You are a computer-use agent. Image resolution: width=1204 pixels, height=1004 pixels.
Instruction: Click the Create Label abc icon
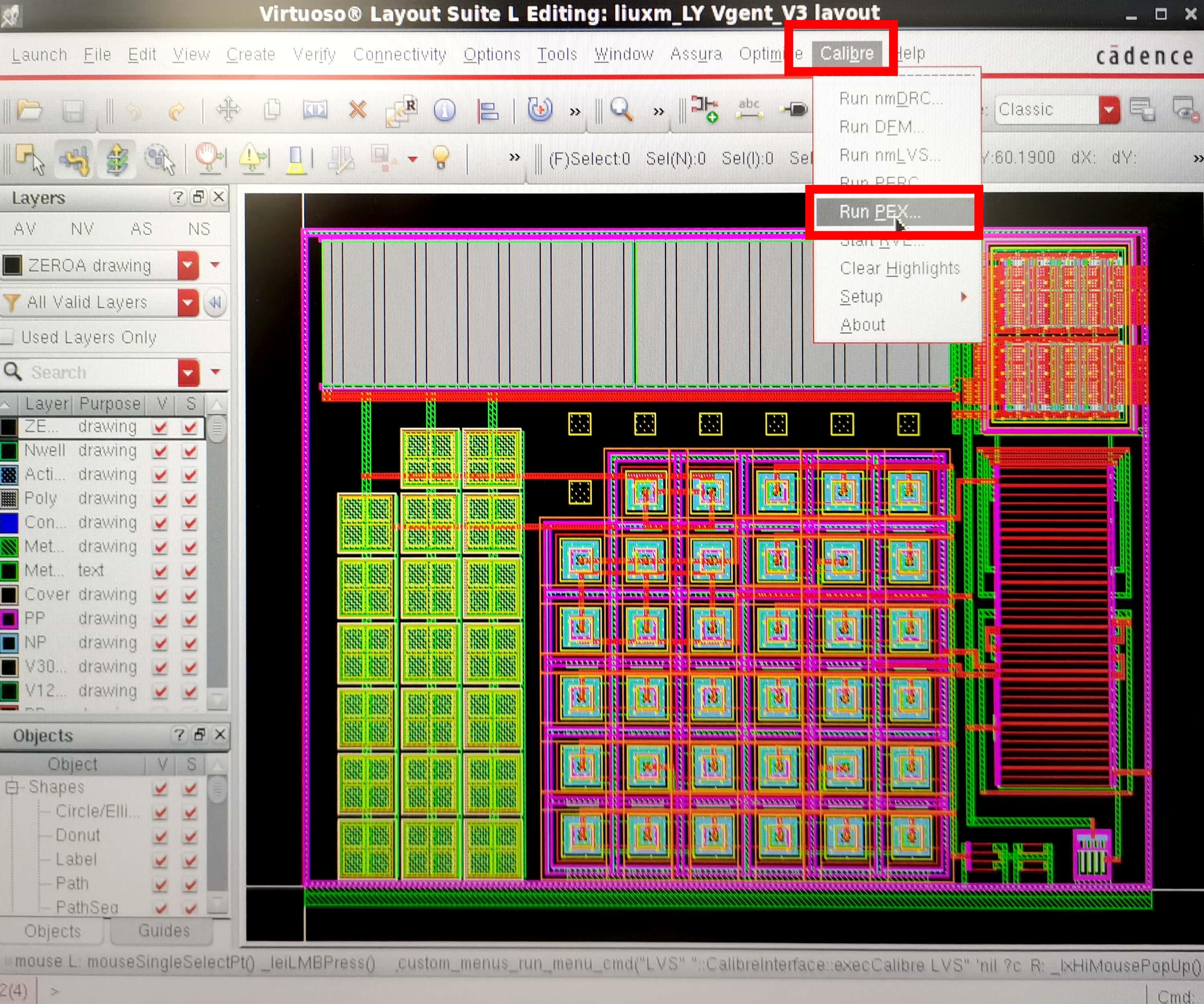point(749,108)
